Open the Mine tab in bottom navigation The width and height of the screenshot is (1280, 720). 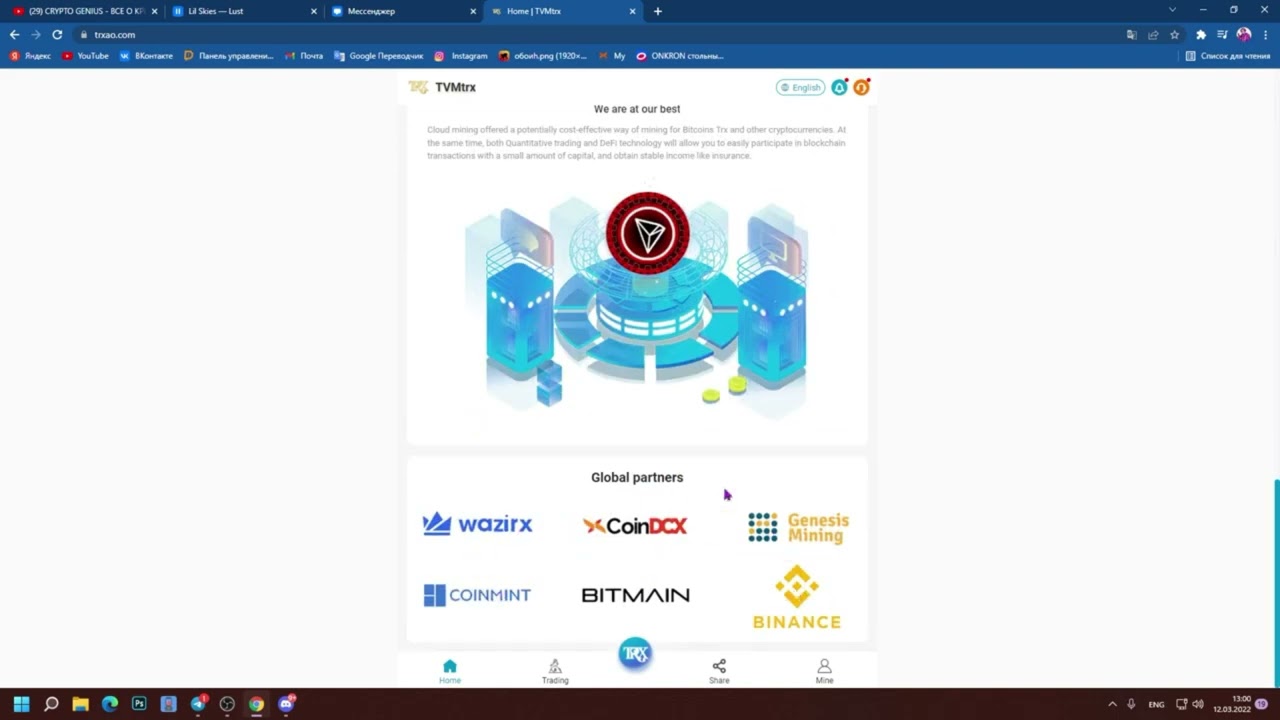(824, 671)
